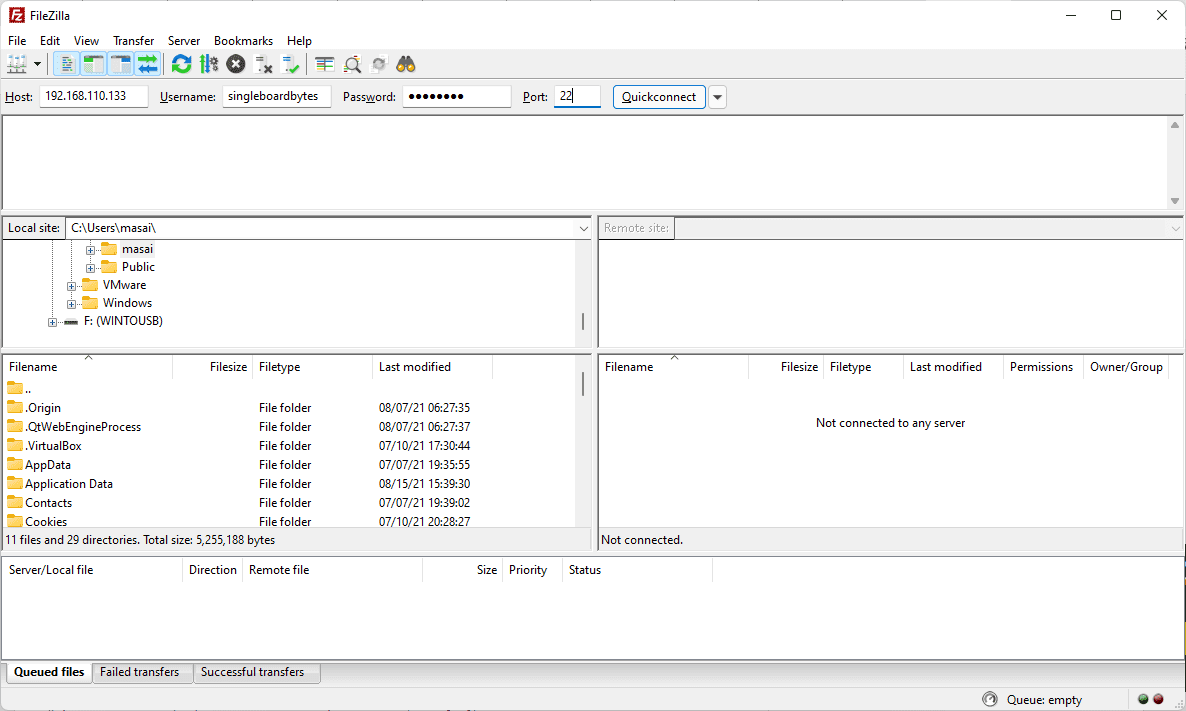Sort local files by Filename column
The height and width of the screenshot is (711, 1186).
pos(88,367)
